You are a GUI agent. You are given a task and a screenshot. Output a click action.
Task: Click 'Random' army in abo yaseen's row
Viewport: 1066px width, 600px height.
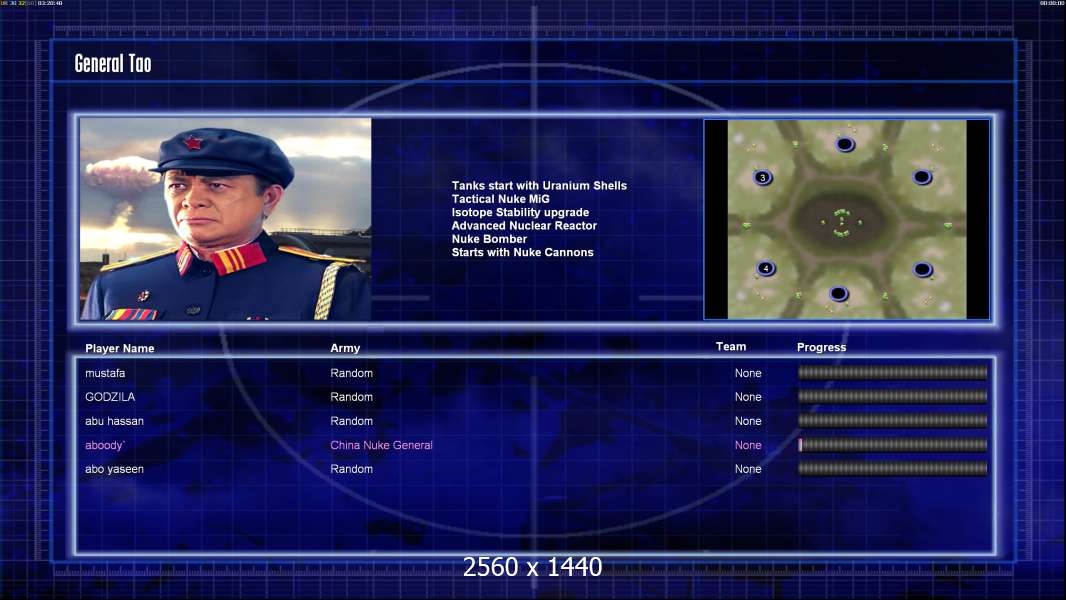click(351, 469)
